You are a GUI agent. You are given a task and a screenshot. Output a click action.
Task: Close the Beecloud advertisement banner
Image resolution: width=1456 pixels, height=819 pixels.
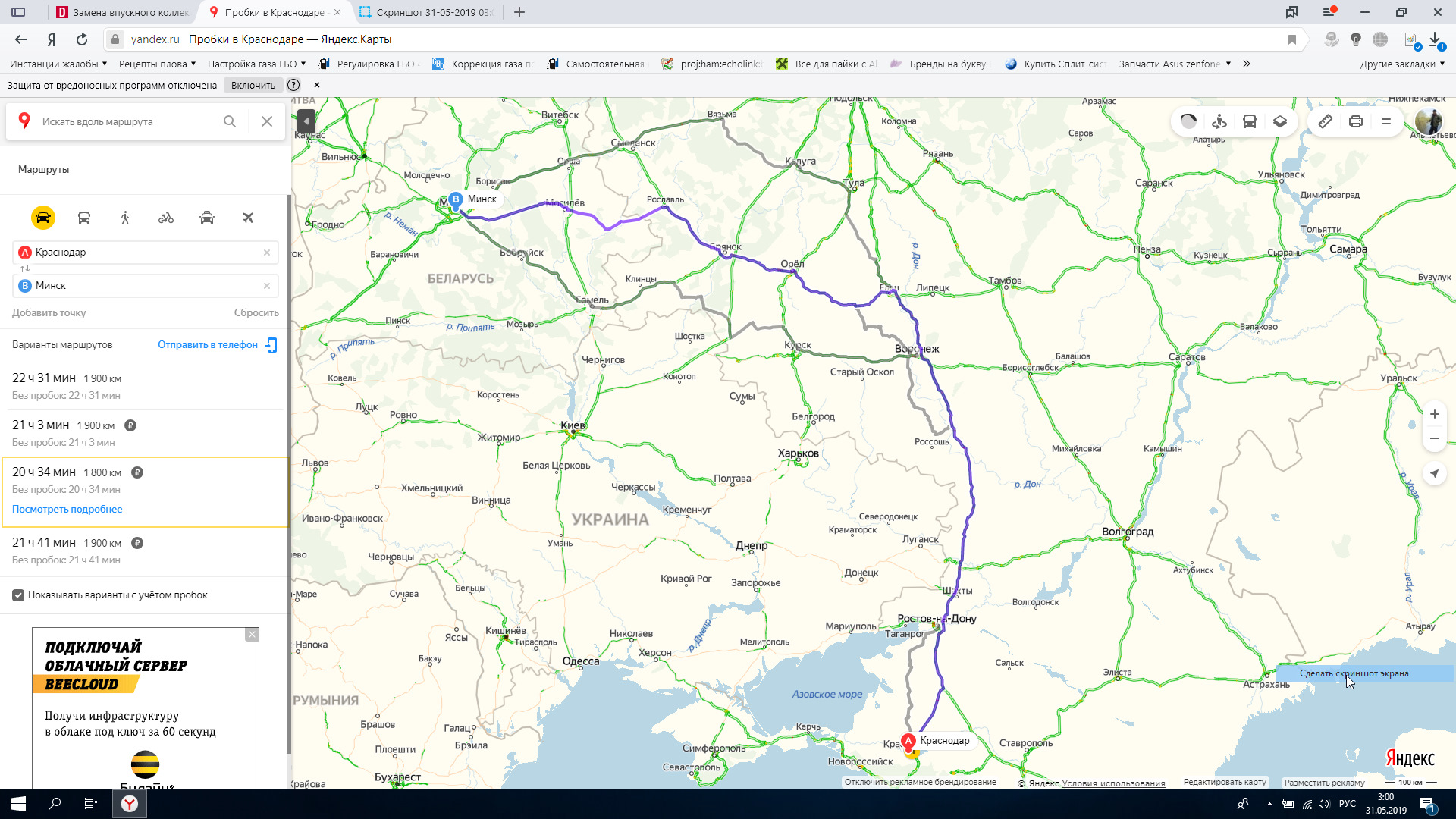252,635
